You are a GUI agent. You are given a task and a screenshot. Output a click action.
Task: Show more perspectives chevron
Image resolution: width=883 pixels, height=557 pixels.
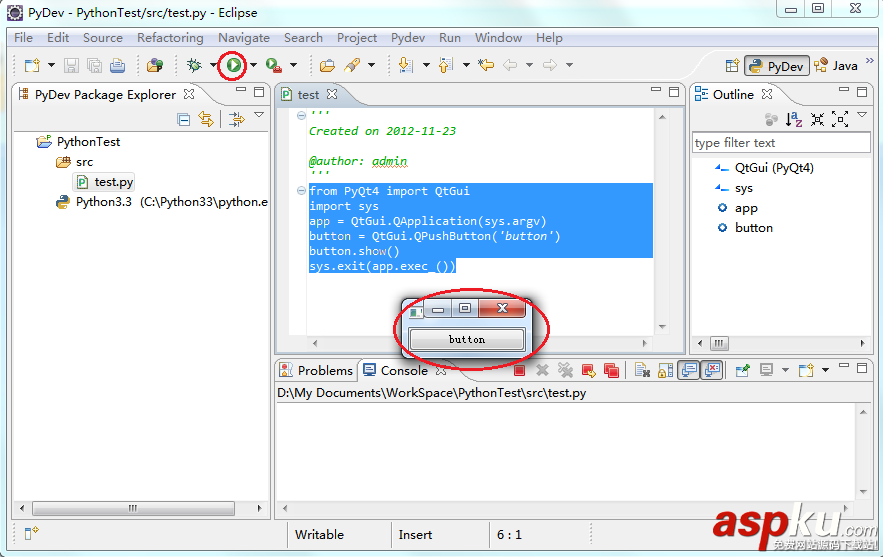[x=869, y=61]
